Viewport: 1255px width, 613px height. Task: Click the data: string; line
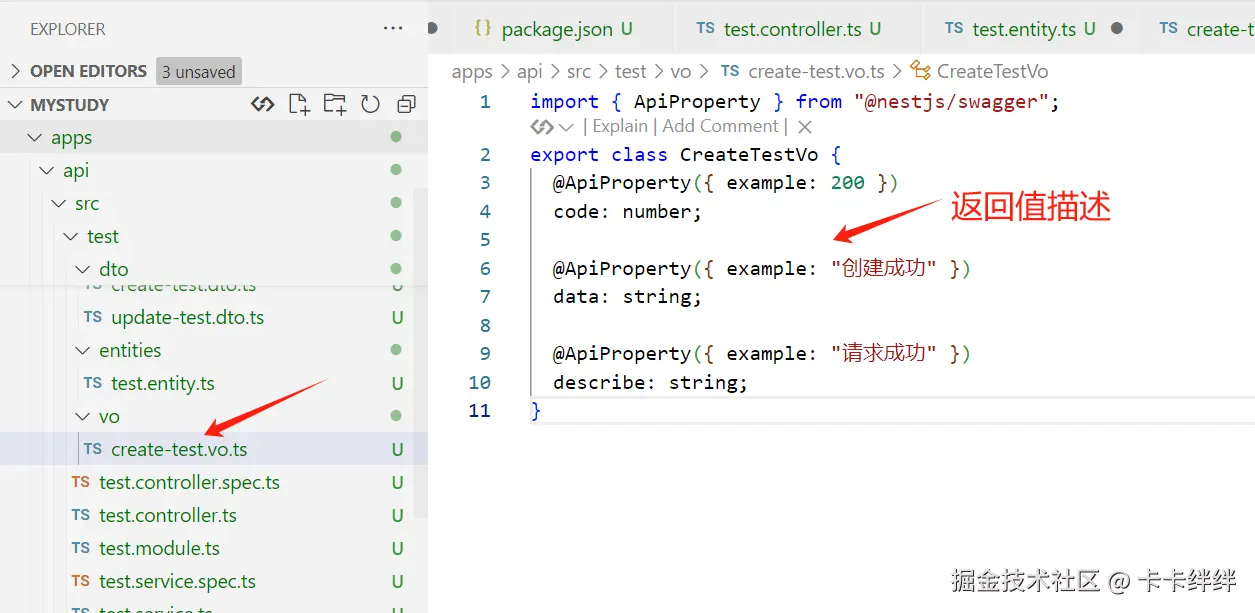click(x=627, y=296)
